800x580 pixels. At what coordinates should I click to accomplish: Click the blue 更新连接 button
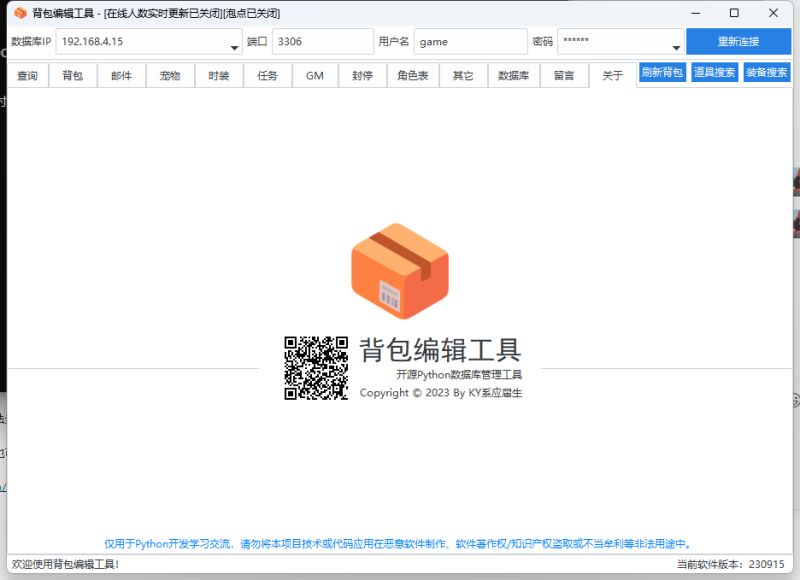tap(739, 43)
